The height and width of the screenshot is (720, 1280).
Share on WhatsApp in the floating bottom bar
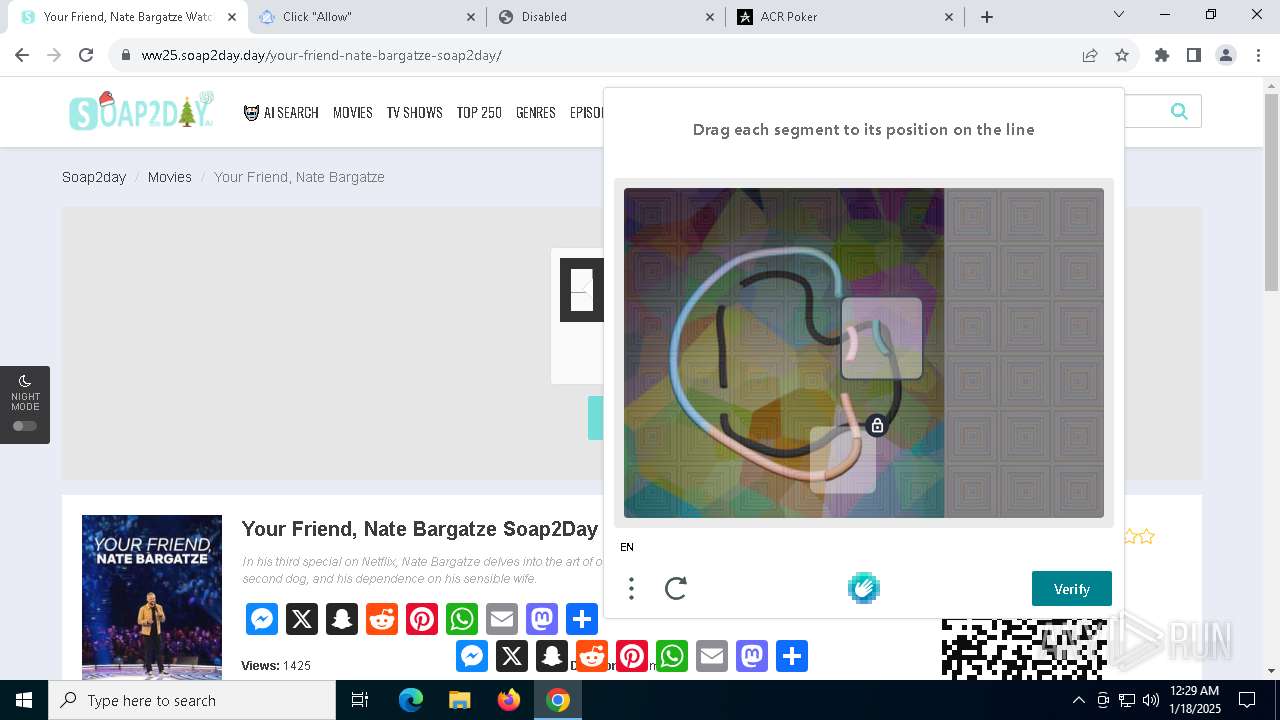pyautogui.click(x=672, y=656)
